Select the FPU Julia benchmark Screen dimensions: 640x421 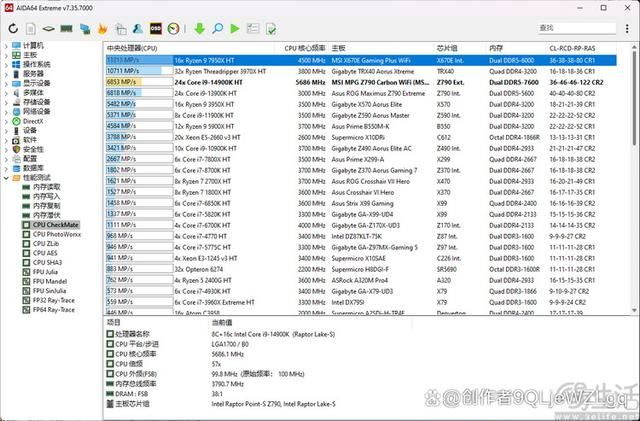[45, 272]
